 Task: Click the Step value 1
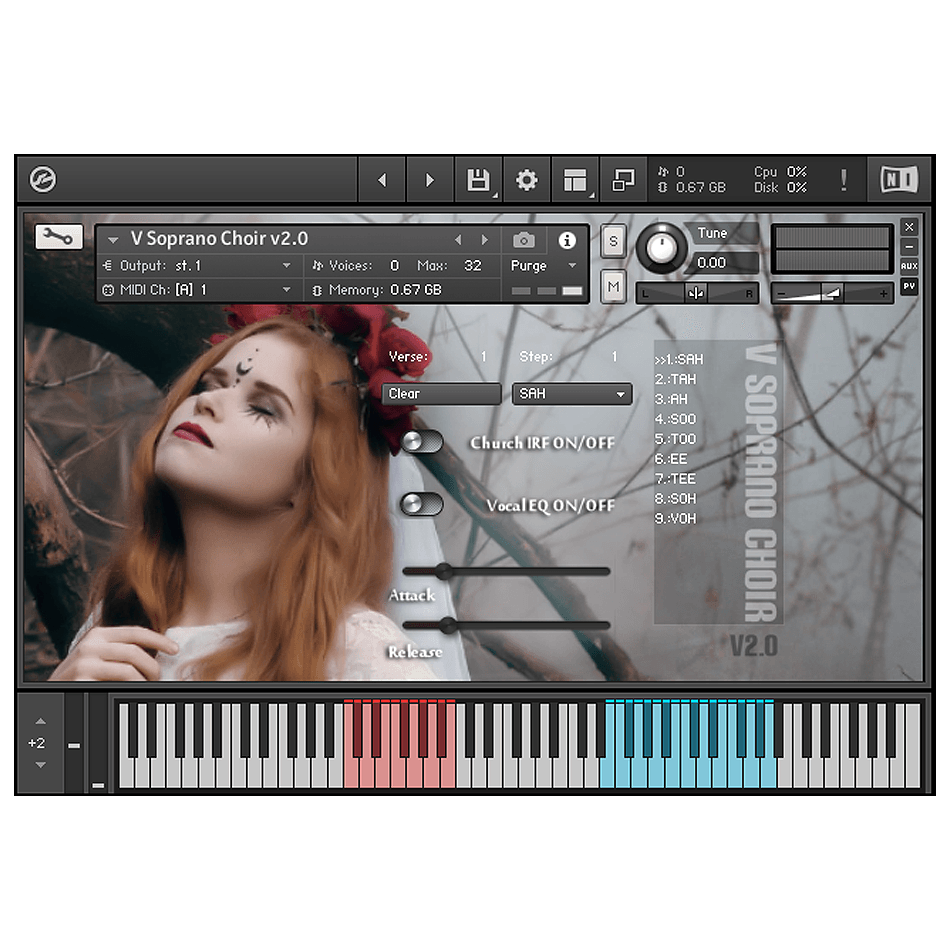614,357
